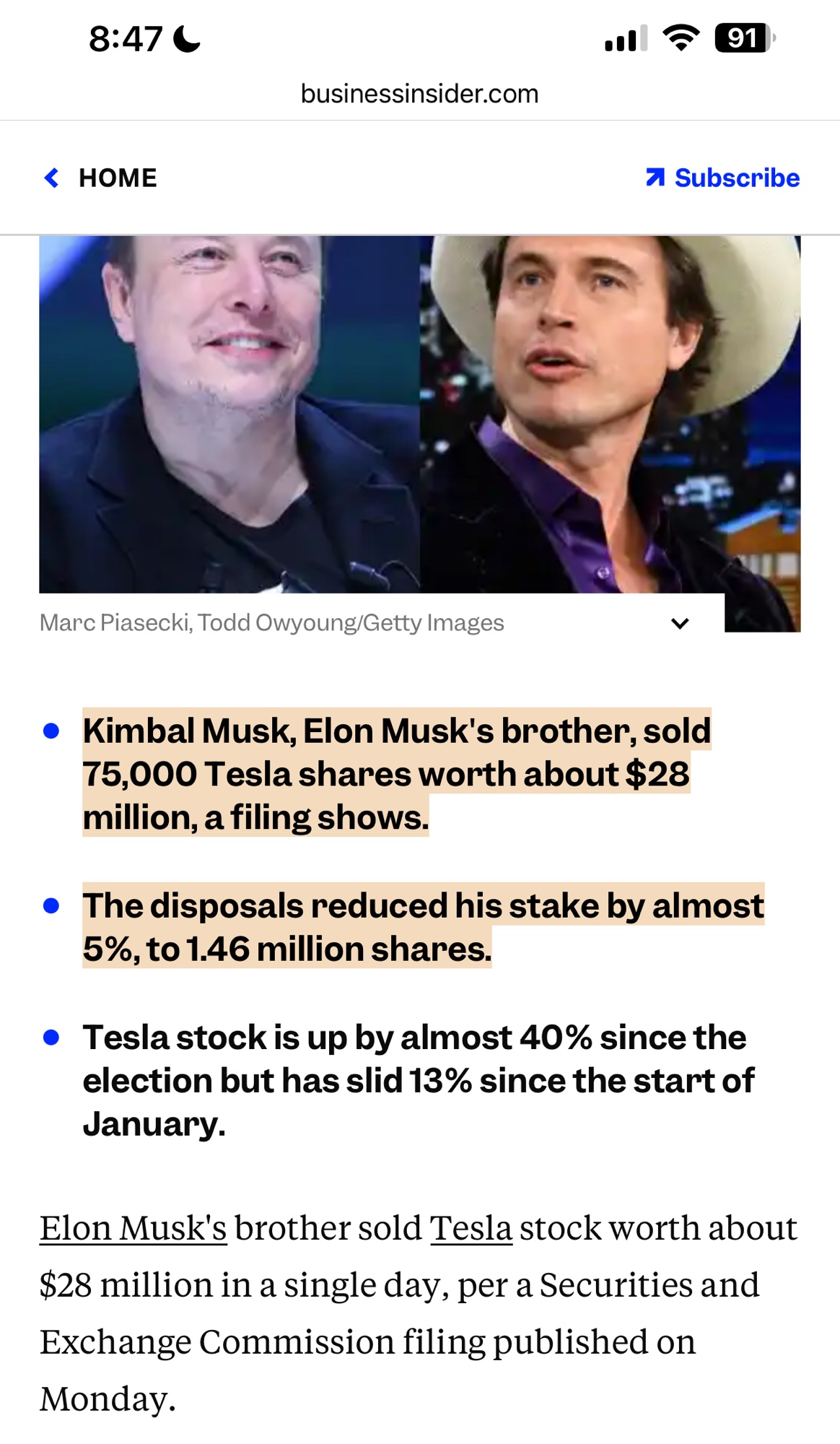Click the blue arrow icon beside Subscribe
Screen dimensions: 840x1444
[x=655, y=178]
